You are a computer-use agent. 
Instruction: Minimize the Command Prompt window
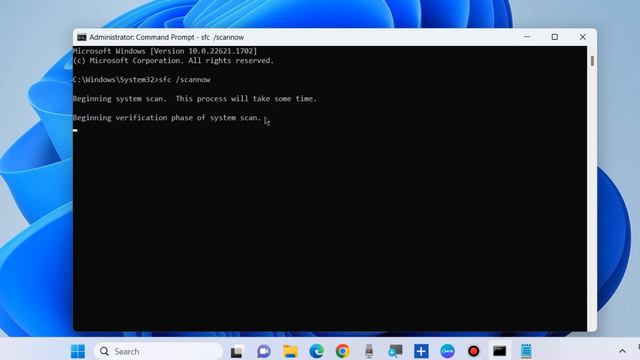(527, 37)
